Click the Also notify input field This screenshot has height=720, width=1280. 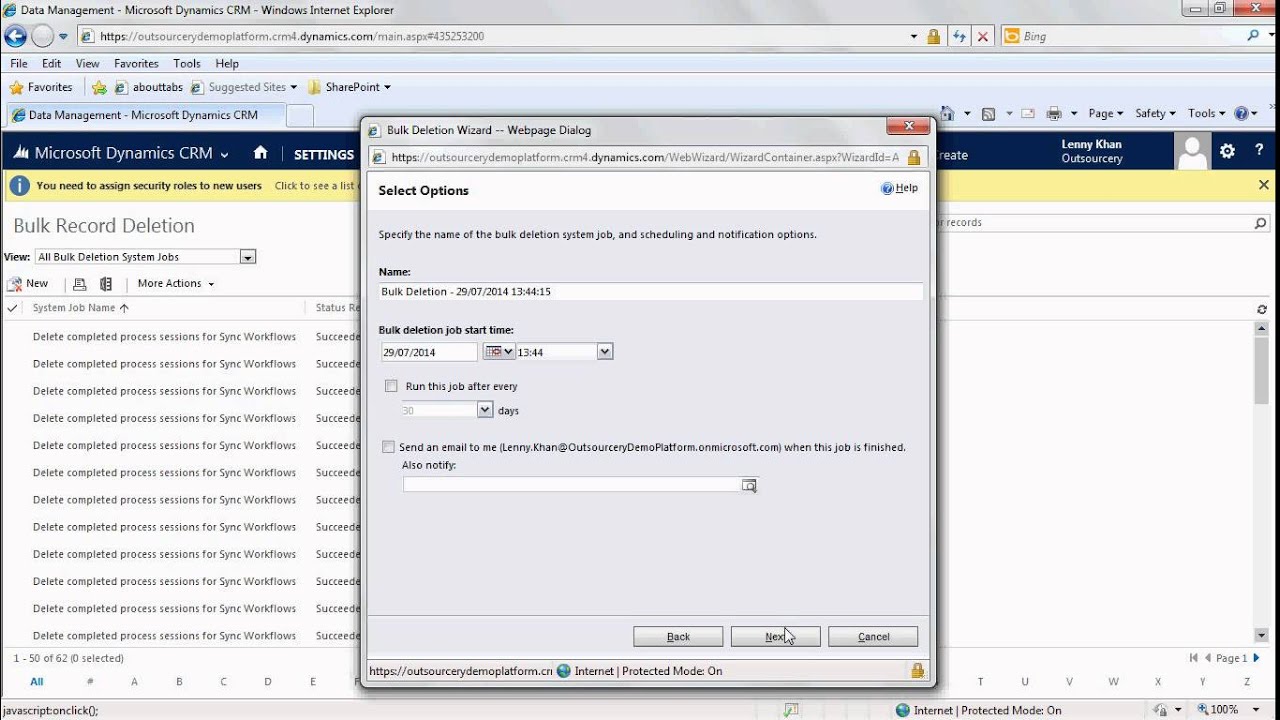point(572,485)
